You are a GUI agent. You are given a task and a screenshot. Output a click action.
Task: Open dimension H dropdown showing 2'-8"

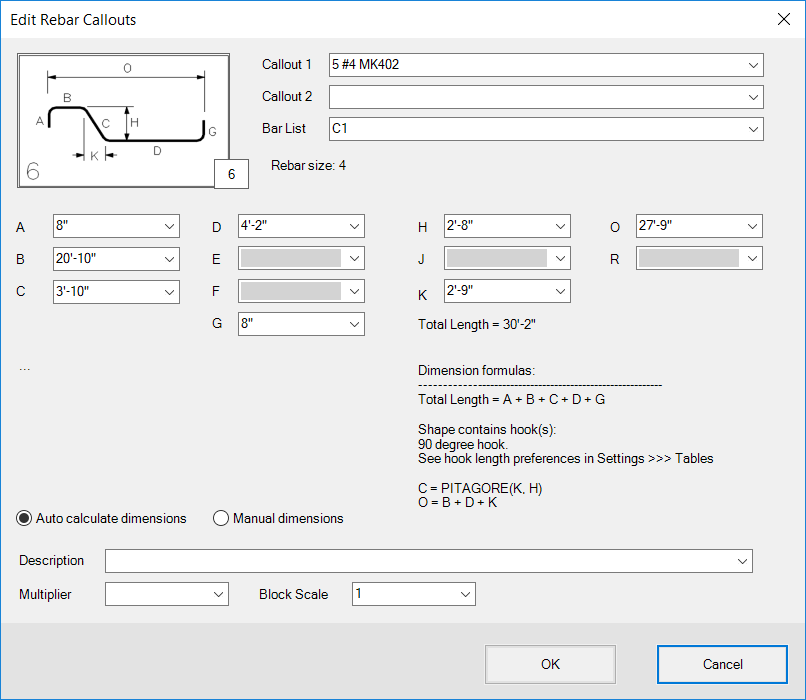point(507,226)
